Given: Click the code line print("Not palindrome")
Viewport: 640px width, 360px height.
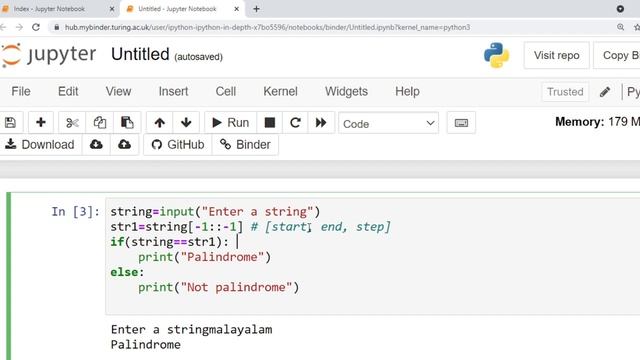Looking at the screenshot, I should [218, 287].
